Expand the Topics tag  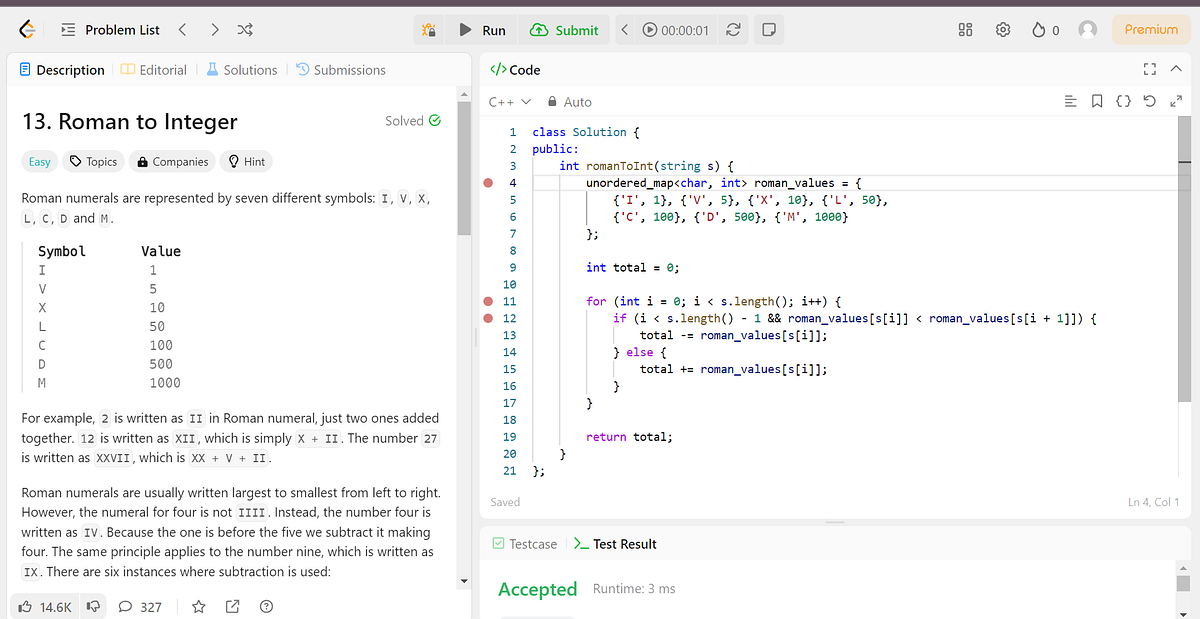click(92, 161)
